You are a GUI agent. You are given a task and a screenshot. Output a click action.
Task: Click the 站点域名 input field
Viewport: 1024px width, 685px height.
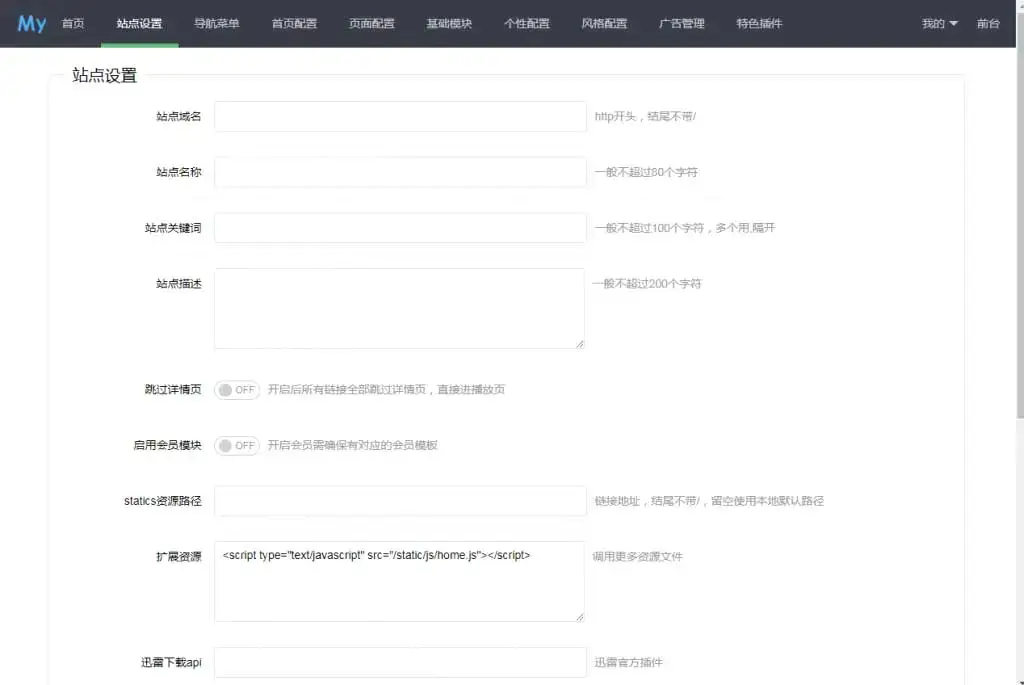point(399,116)
